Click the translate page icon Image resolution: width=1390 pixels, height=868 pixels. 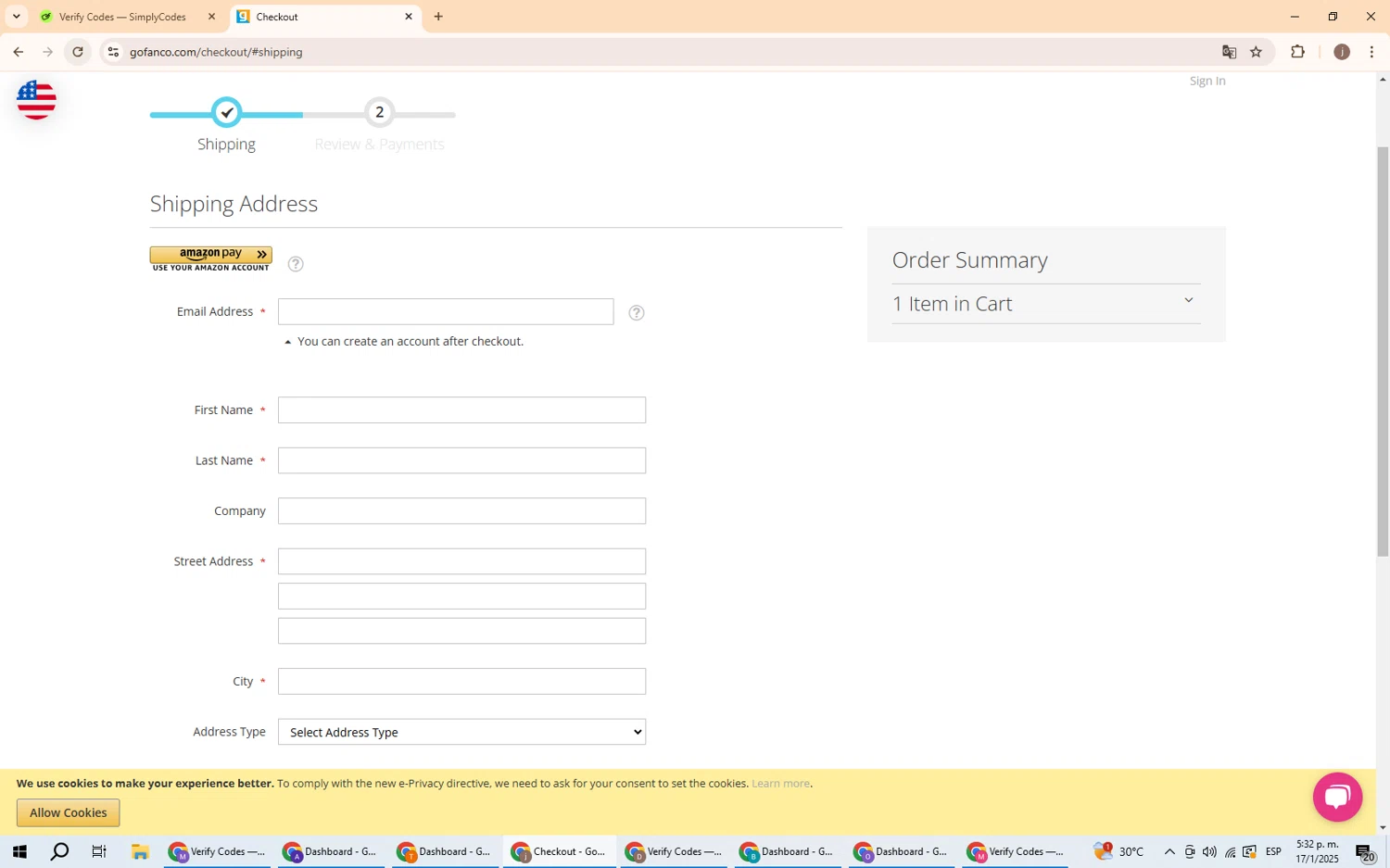(1230, 52)
